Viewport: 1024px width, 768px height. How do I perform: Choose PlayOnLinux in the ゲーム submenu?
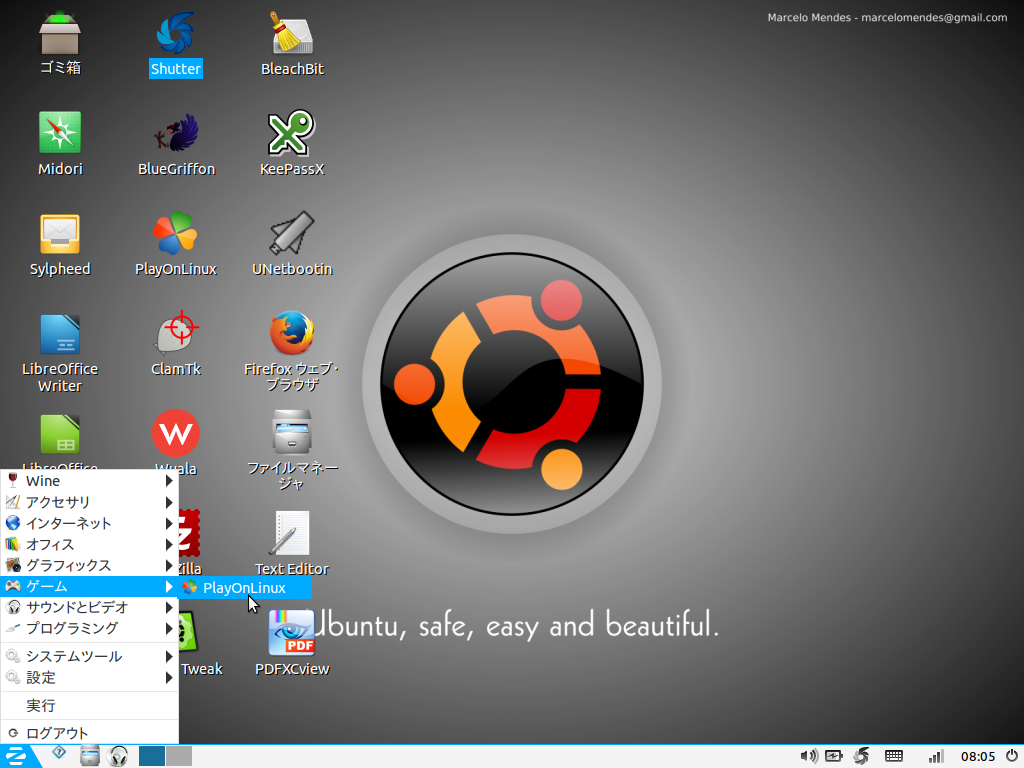coord(246,588)
